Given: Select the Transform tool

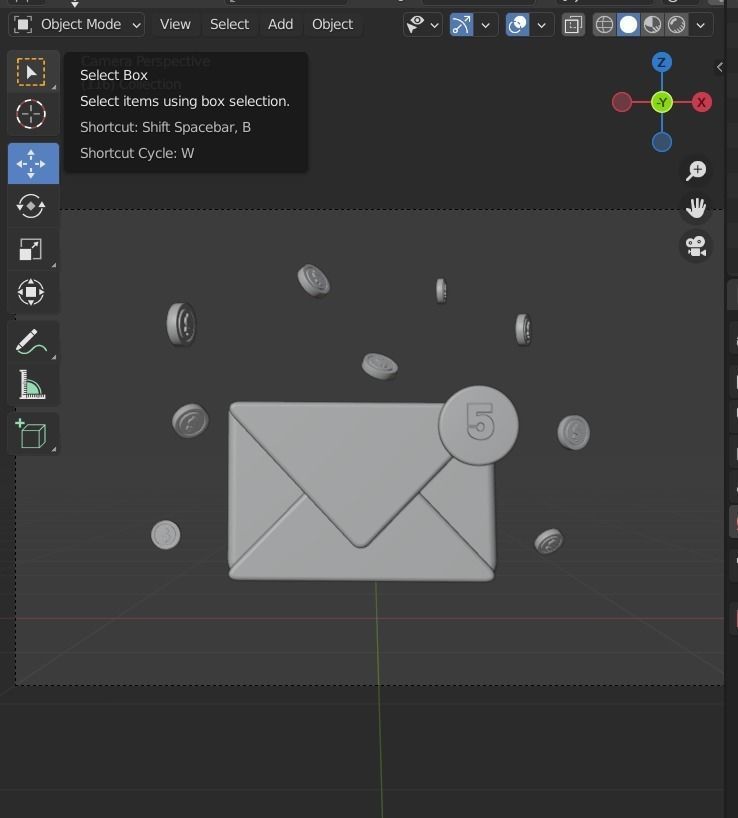Looking at the screenshot, I should (x=32, y=292).
